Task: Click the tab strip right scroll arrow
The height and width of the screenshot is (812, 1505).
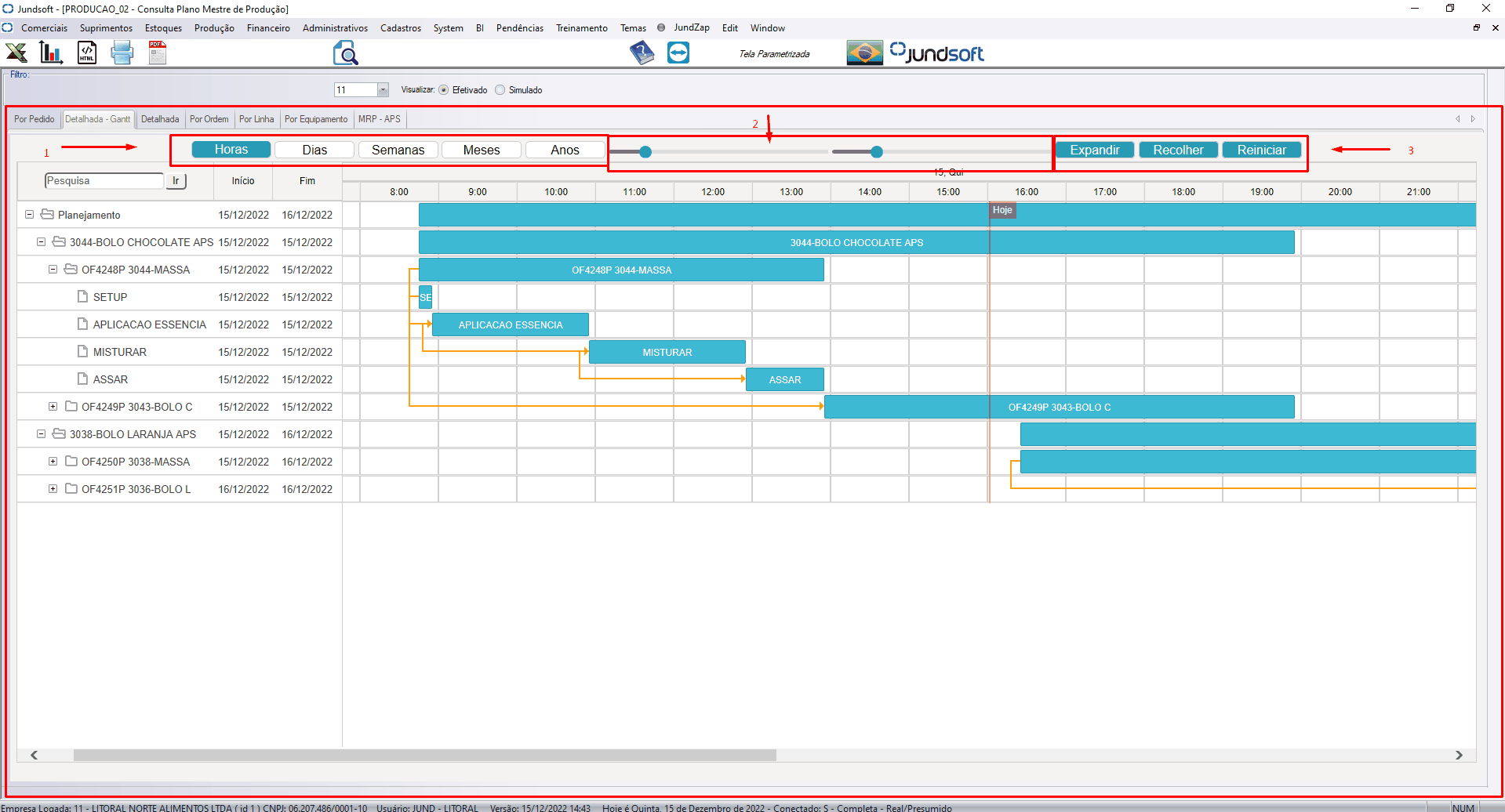Action: 1473,119
